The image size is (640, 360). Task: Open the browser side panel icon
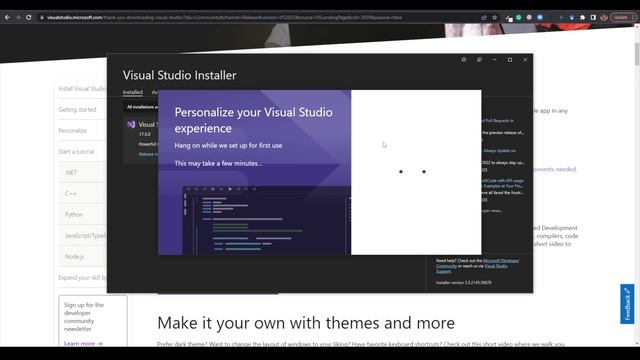593,18
